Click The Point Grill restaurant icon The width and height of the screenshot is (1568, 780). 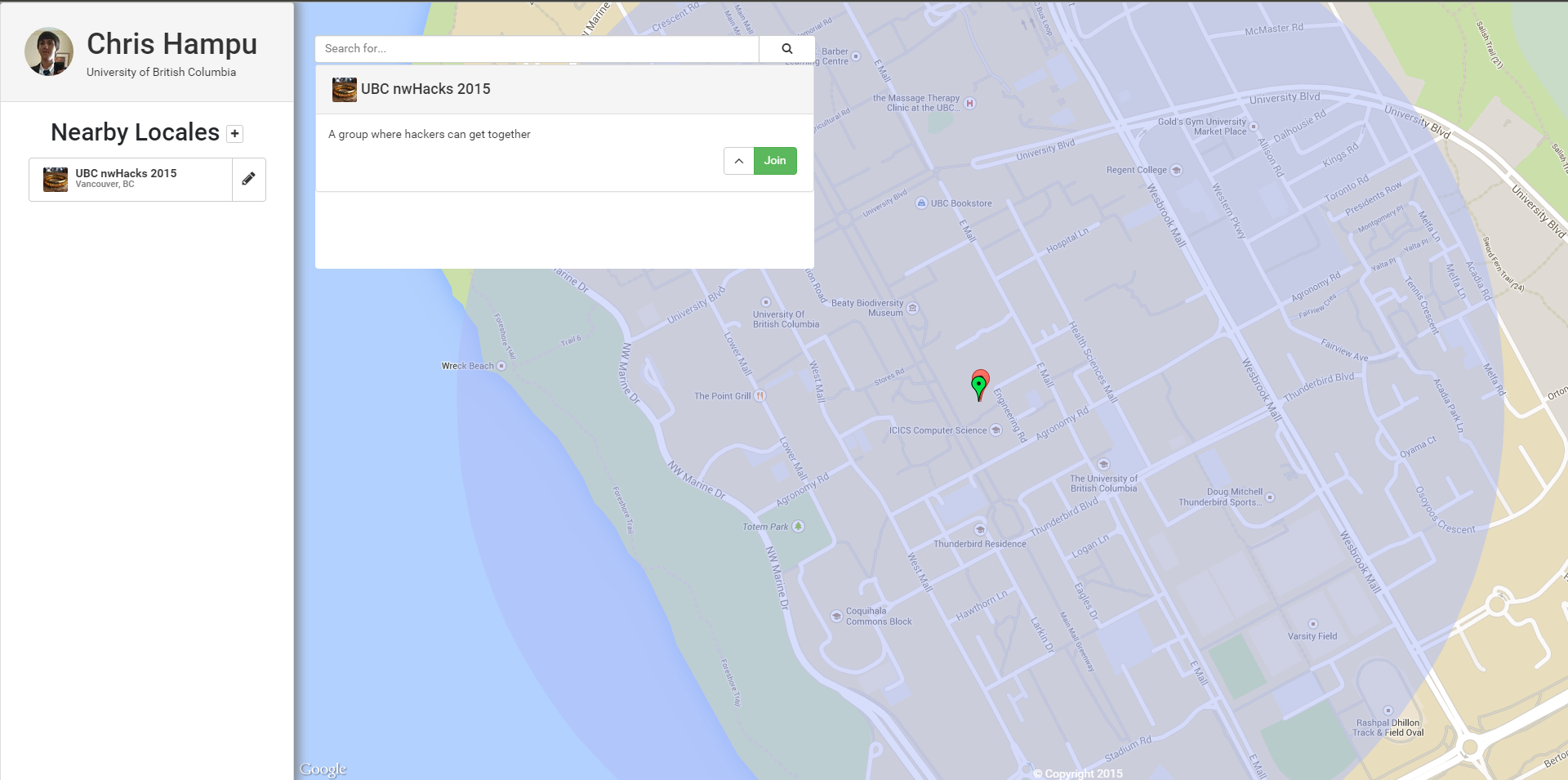pyautogui.click(x=759, y=396)
